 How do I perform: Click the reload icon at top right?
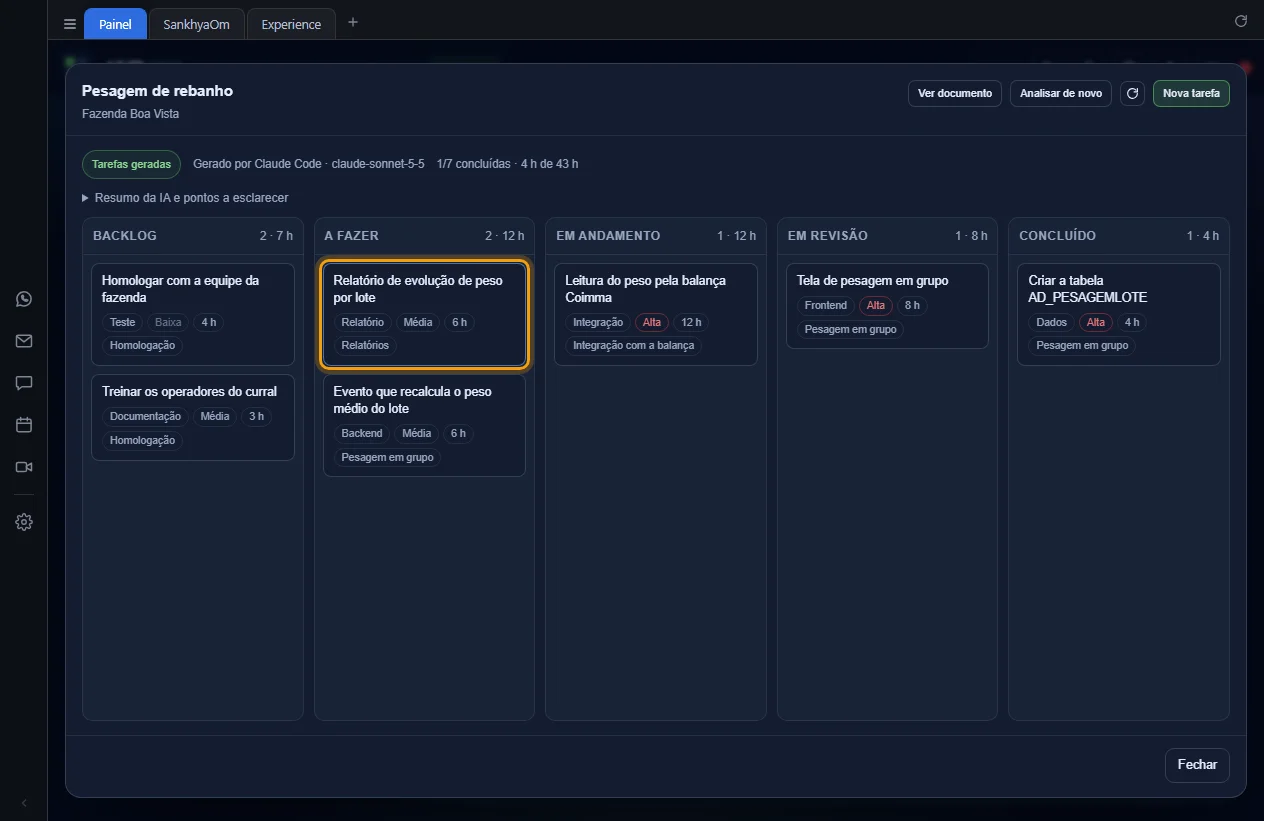[1241, 21]
